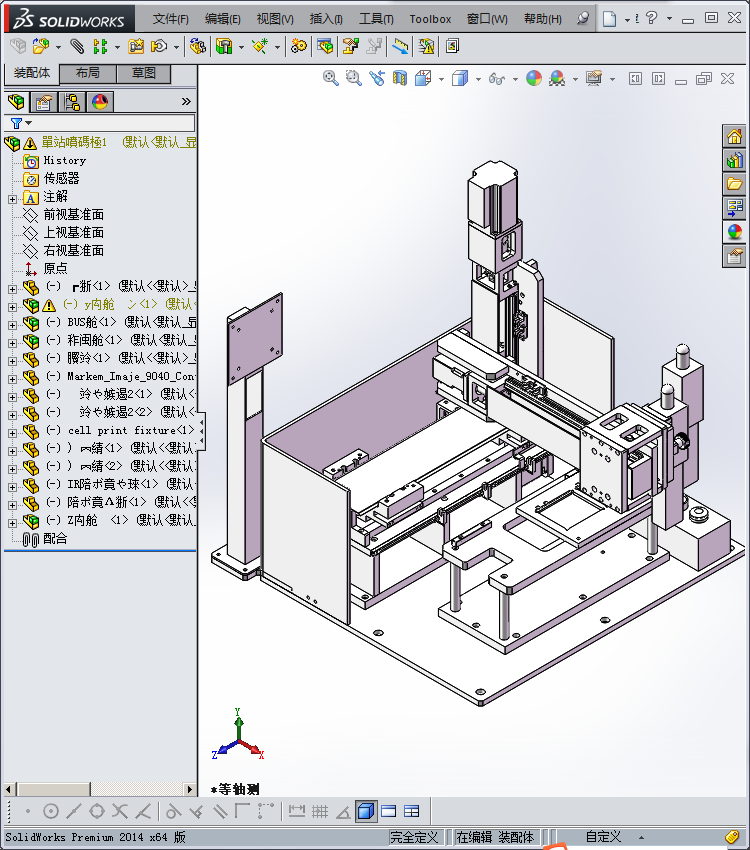Open the Display Style dropdown arrow
Viewport: 750px width, 850px height.
pyautogui.click(x=479, y=79)
